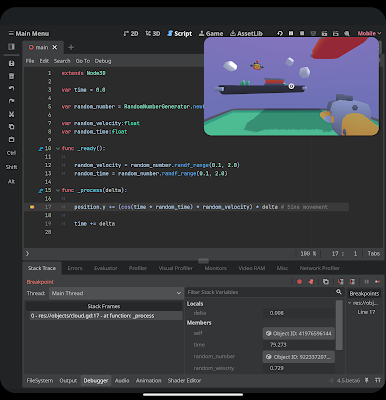Click the scissors cut icon in sidebar

11,114
